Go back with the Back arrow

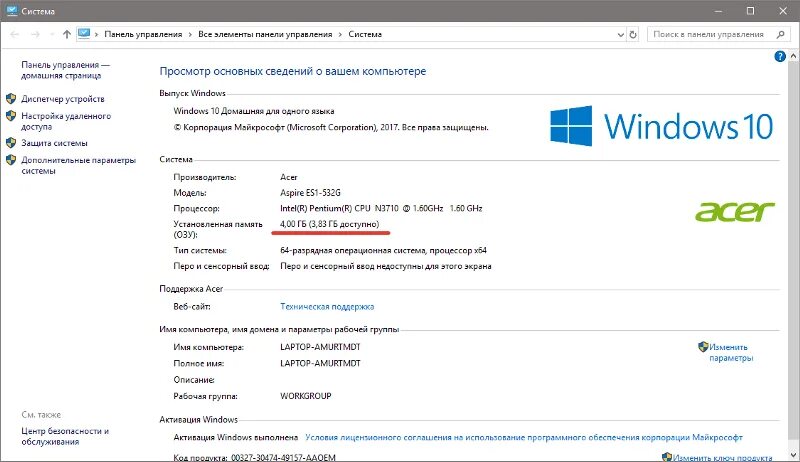(x=15, y=34)
